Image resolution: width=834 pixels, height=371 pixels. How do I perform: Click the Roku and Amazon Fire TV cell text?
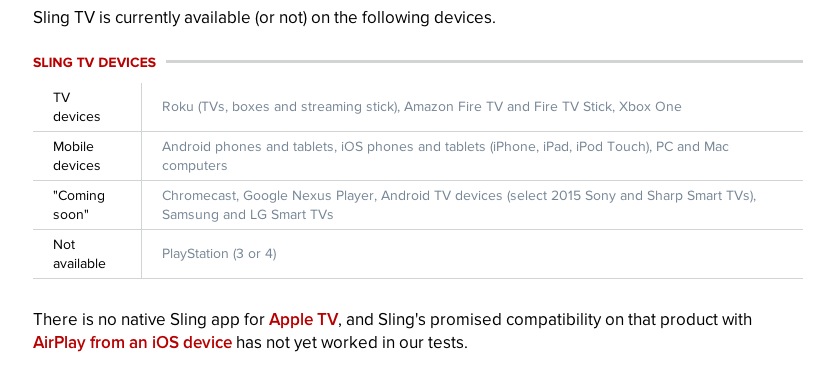[x=421, y=107]
